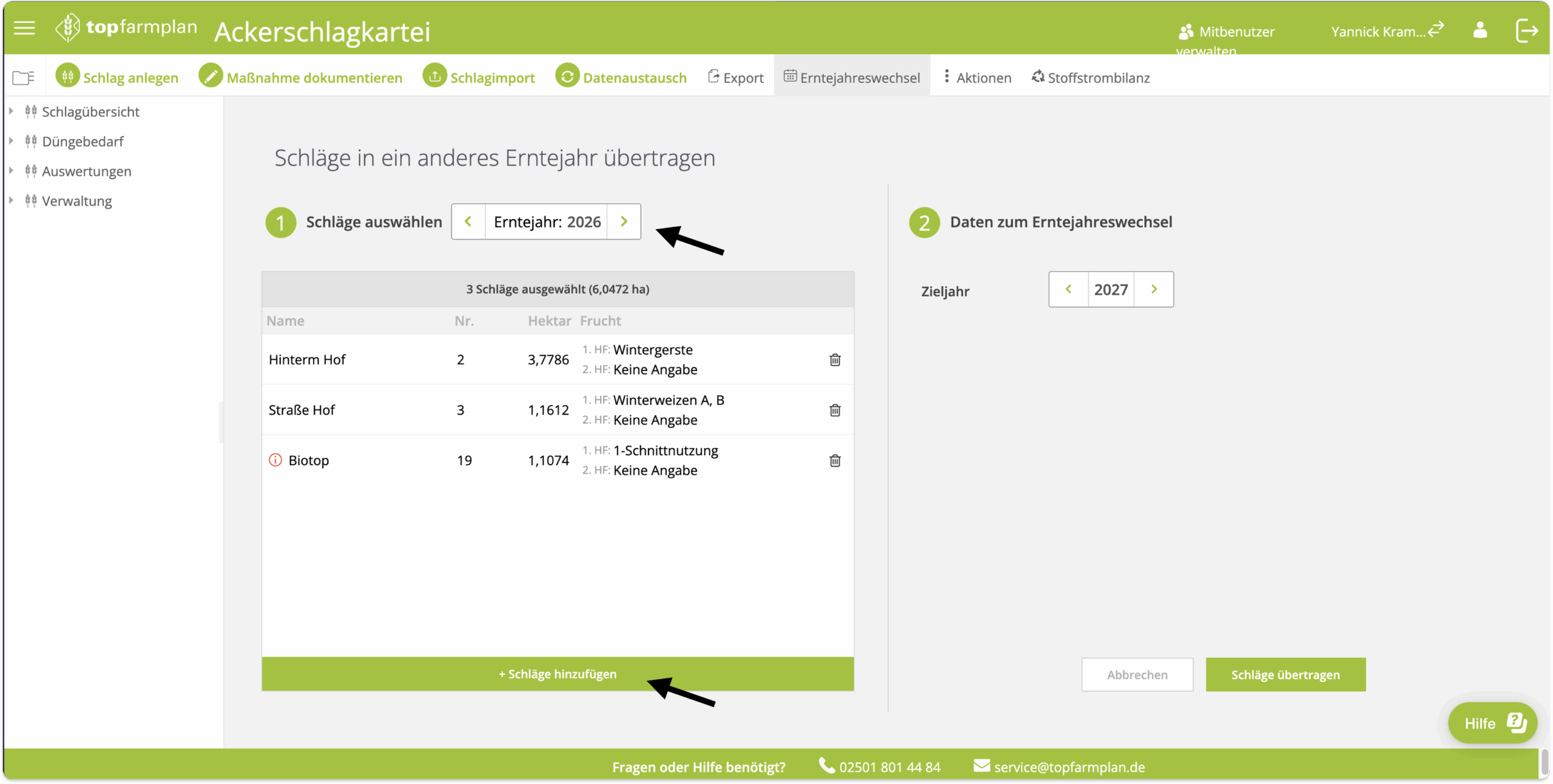Open the Hilfe chat widget
The height and width of the screenshot is (784, 1553).
point(1492,723)
